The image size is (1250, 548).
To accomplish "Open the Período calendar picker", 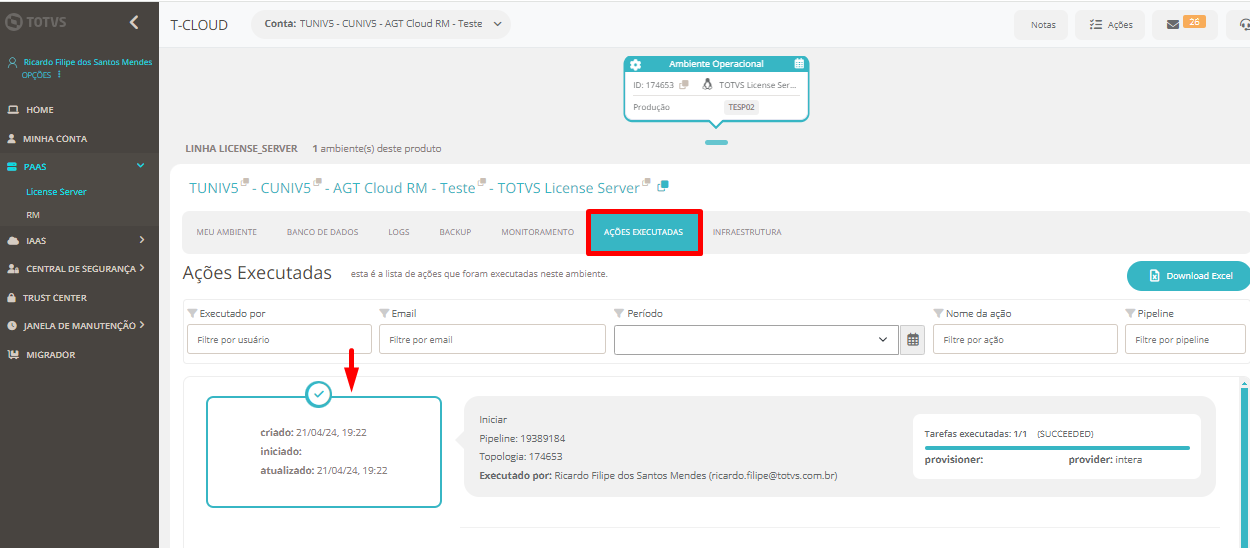I will click(x=912, y=340).
